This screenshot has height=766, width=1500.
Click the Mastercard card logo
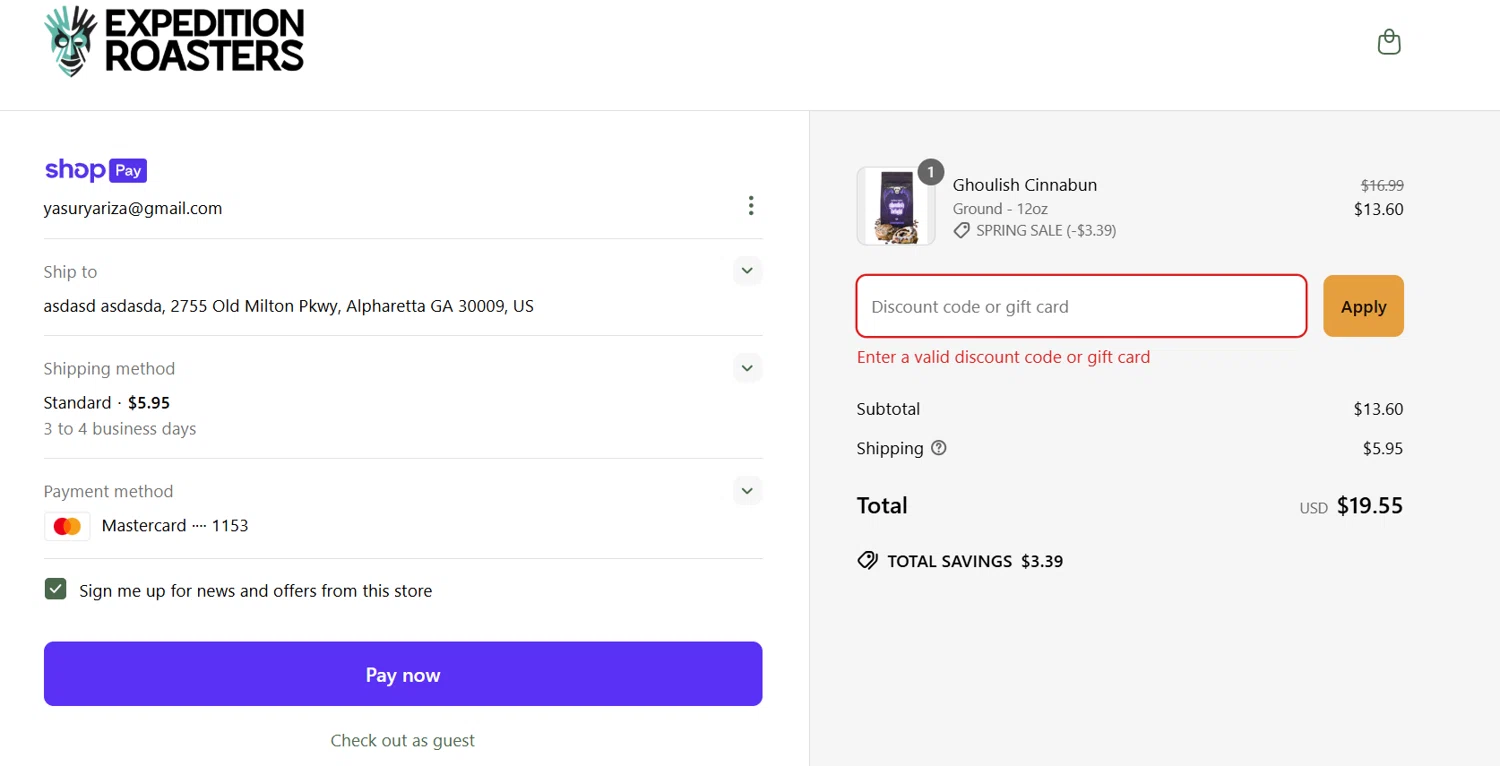click(x=67, y=526)
